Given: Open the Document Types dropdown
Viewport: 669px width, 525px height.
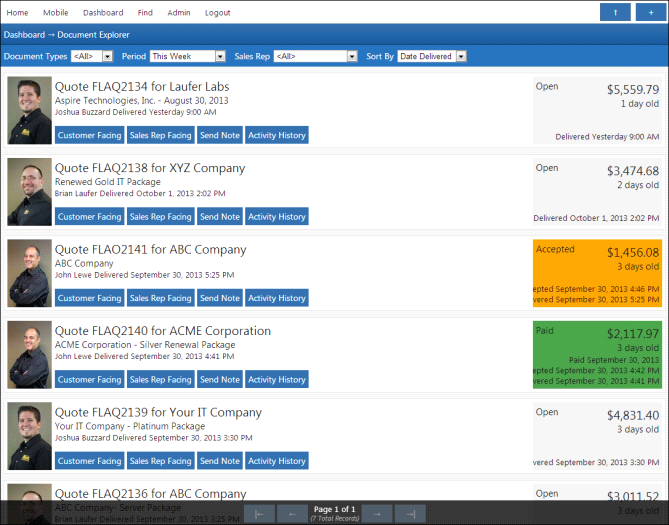Looking at the screenshot, I should [92, 56].
